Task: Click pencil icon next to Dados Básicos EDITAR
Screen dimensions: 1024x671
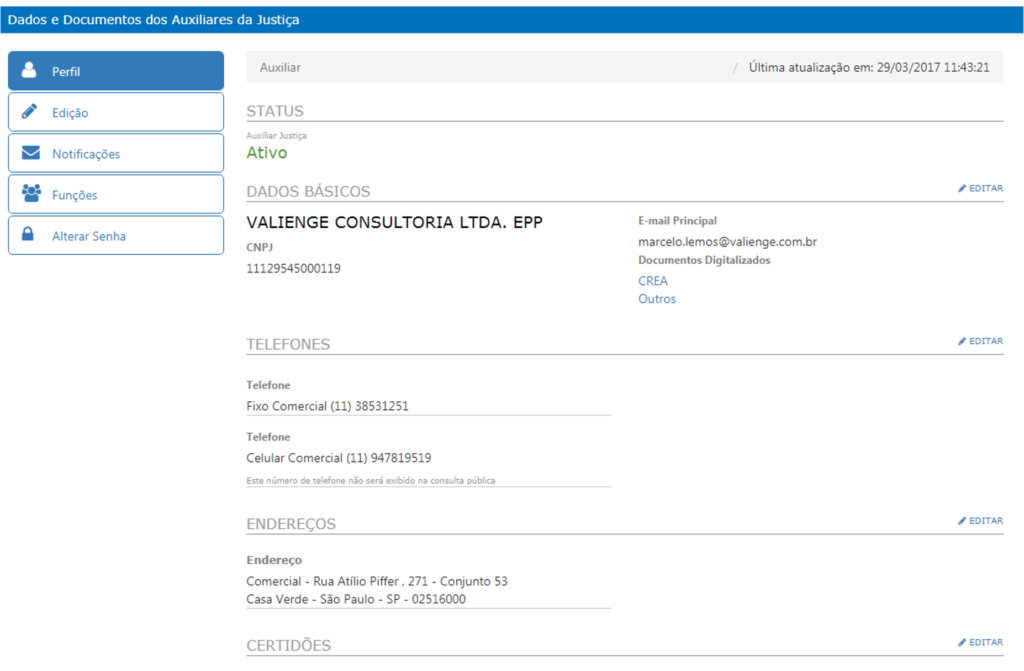Action: pos(962,188)
